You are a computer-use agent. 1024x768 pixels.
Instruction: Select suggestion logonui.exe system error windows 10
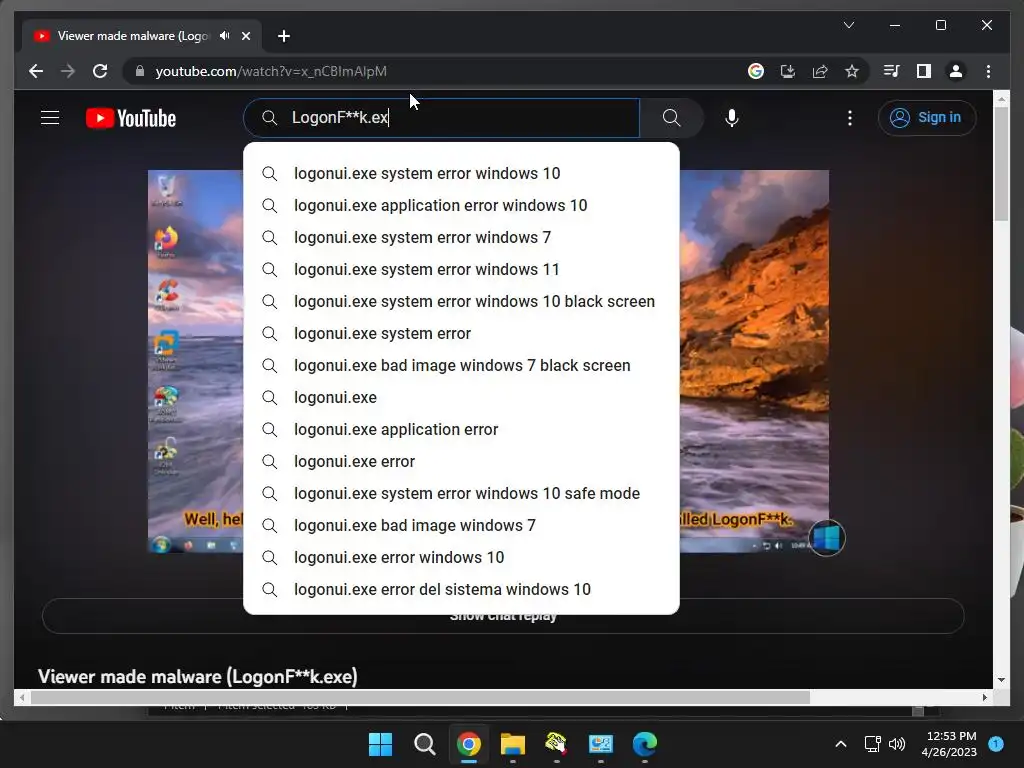point(461,173)
